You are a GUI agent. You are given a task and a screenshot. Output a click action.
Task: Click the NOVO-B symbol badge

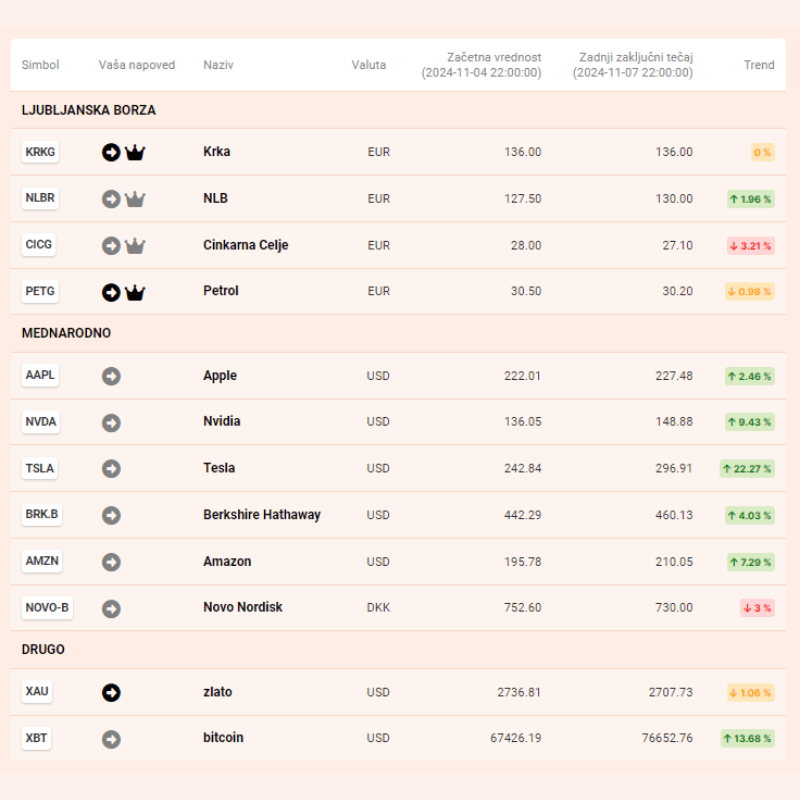[47, 607]
